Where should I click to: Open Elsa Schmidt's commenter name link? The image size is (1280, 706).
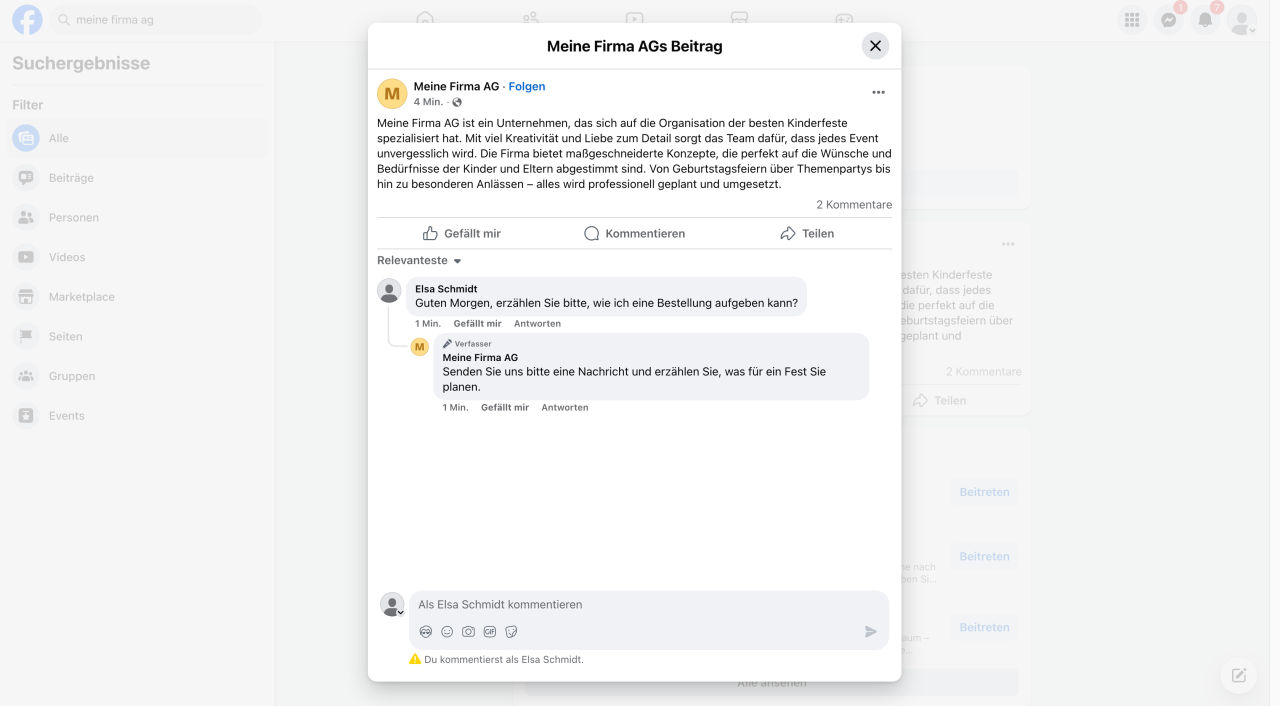446,289
